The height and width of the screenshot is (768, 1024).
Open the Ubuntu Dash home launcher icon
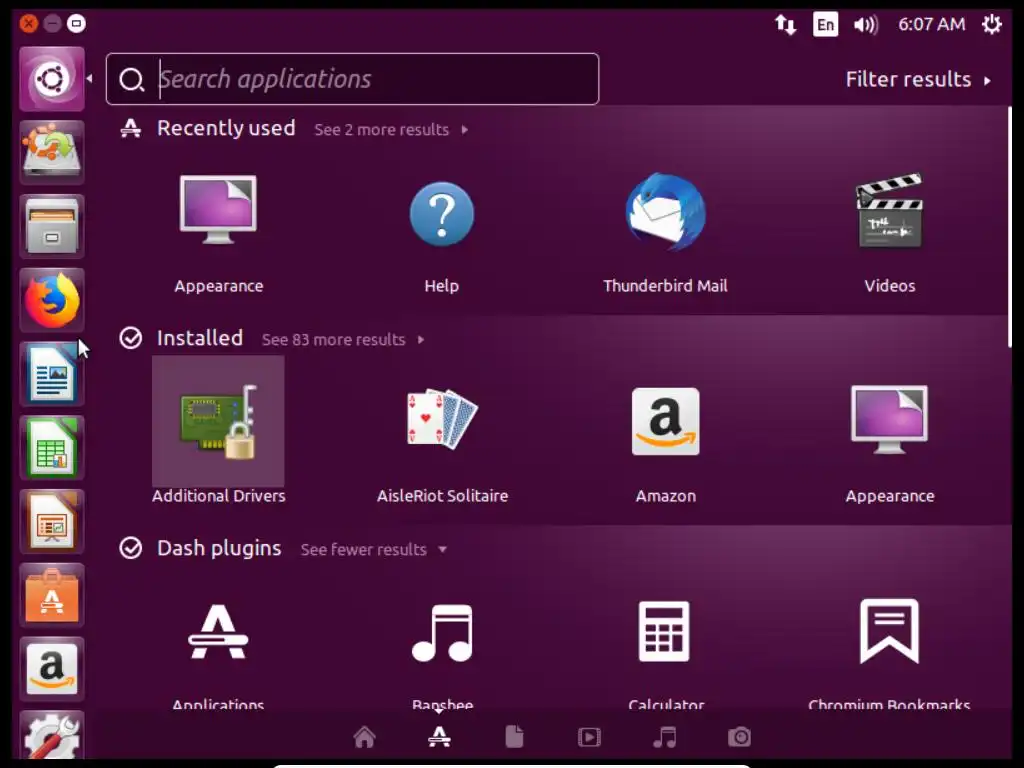52,79
